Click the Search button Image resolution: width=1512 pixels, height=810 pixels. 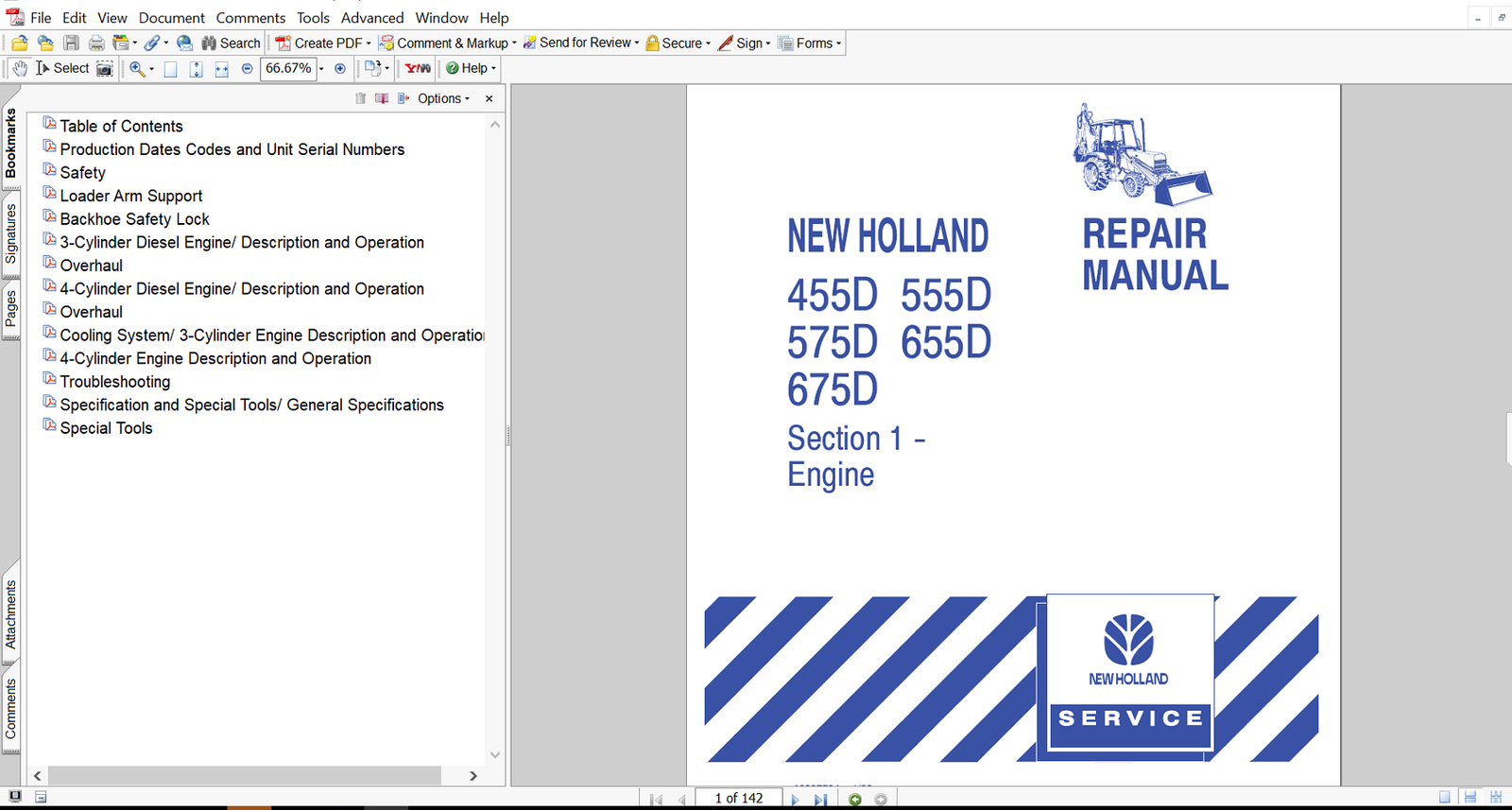point(231,43)
